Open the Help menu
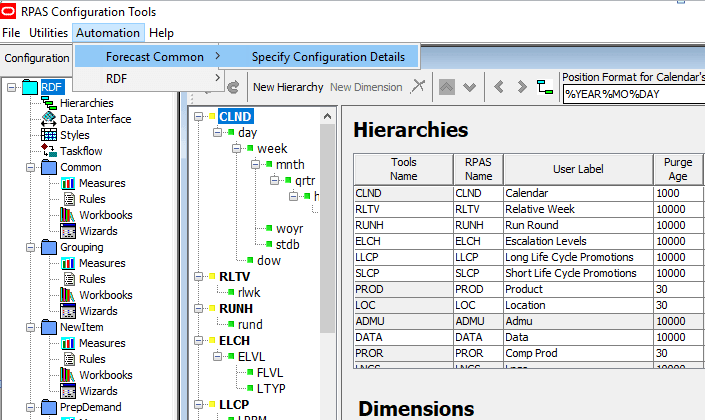Viewport: 705px width, 420px height. point(161,33)
